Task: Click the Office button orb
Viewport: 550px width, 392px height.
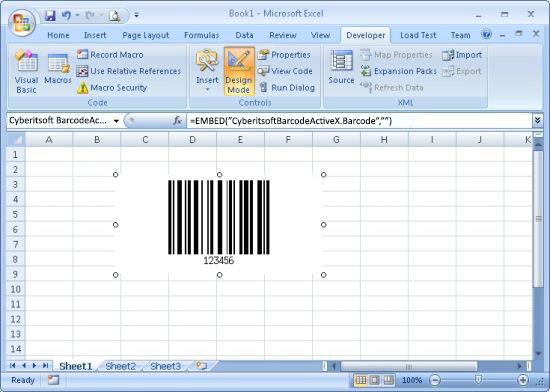Action: (x=22, y=22)
